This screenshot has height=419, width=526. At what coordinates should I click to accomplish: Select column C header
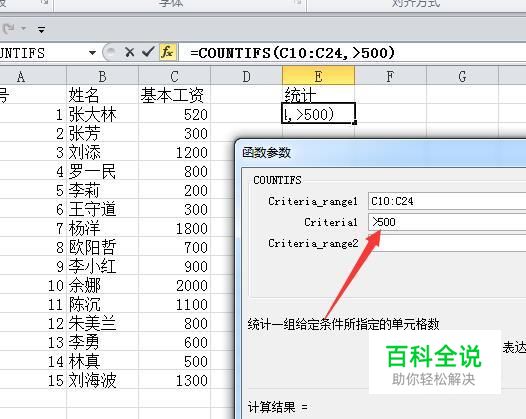click(174, 76)
